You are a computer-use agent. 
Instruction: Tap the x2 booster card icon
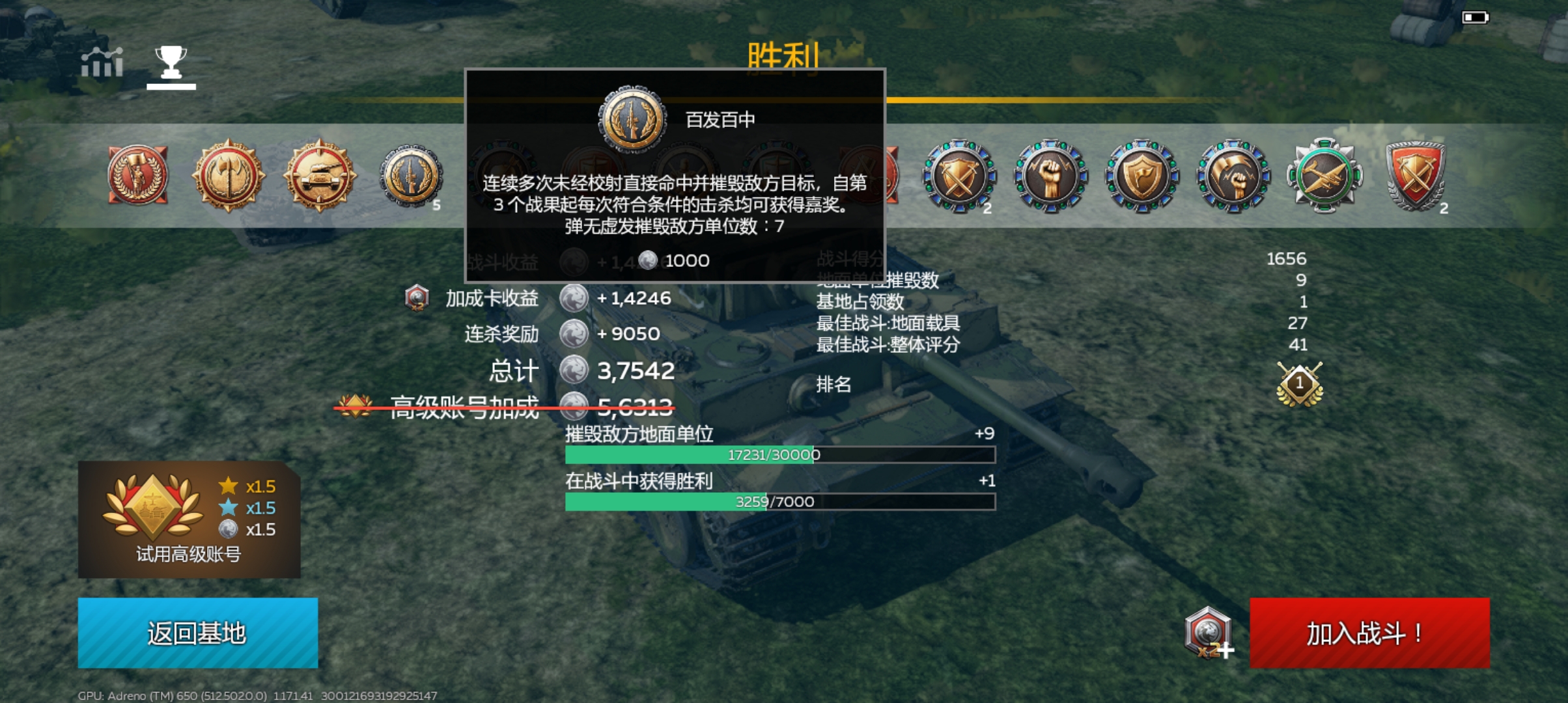(1209, 632)
